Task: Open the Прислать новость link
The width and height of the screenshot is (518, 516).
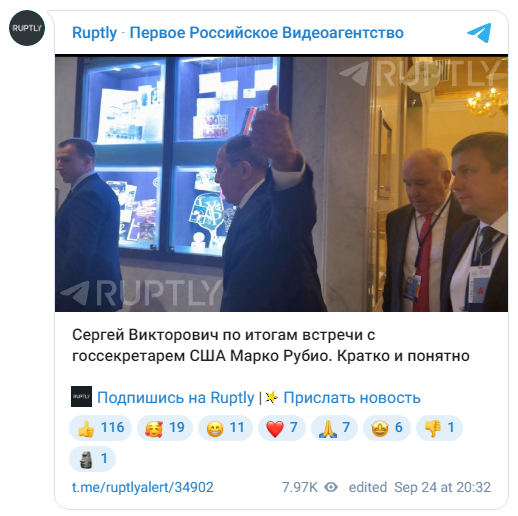Action: click(x=352, y=398)
